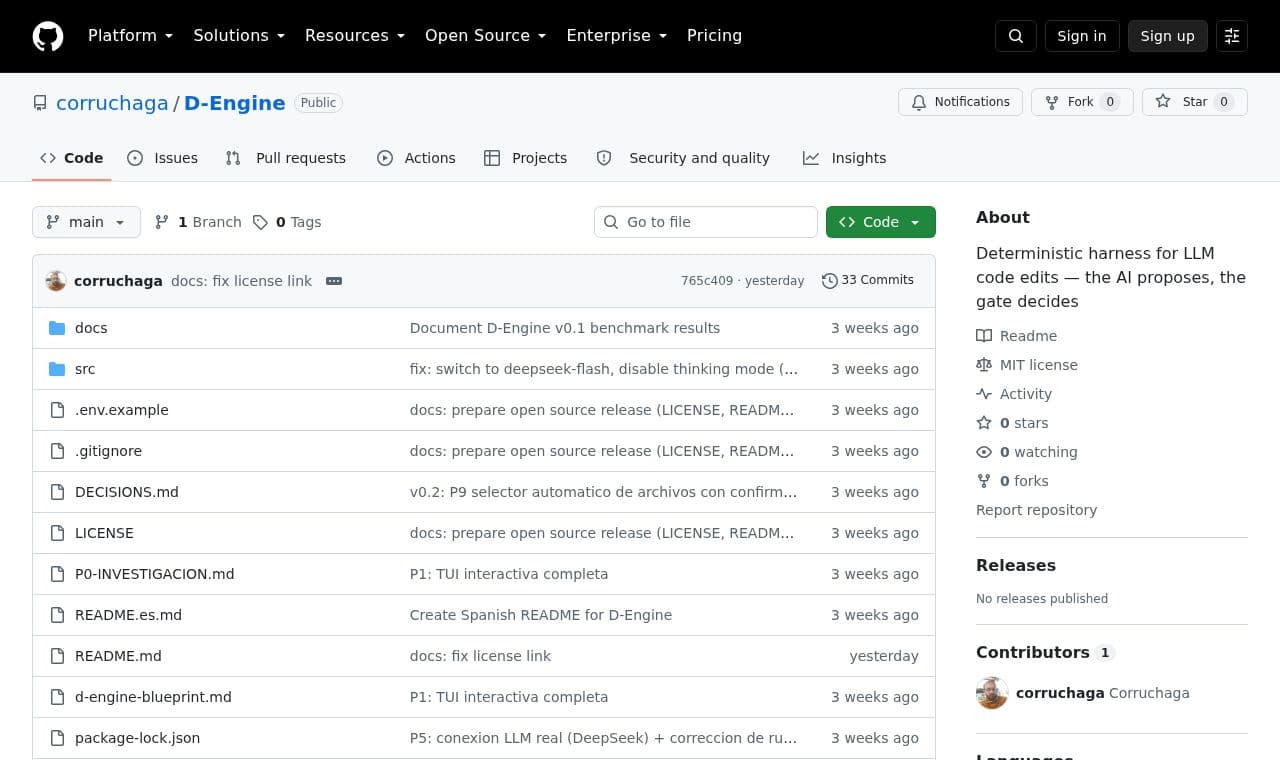This screenshot has width=1280, height=760.
Task: Click the file icon beside .env.example
Action: point(57,410)
